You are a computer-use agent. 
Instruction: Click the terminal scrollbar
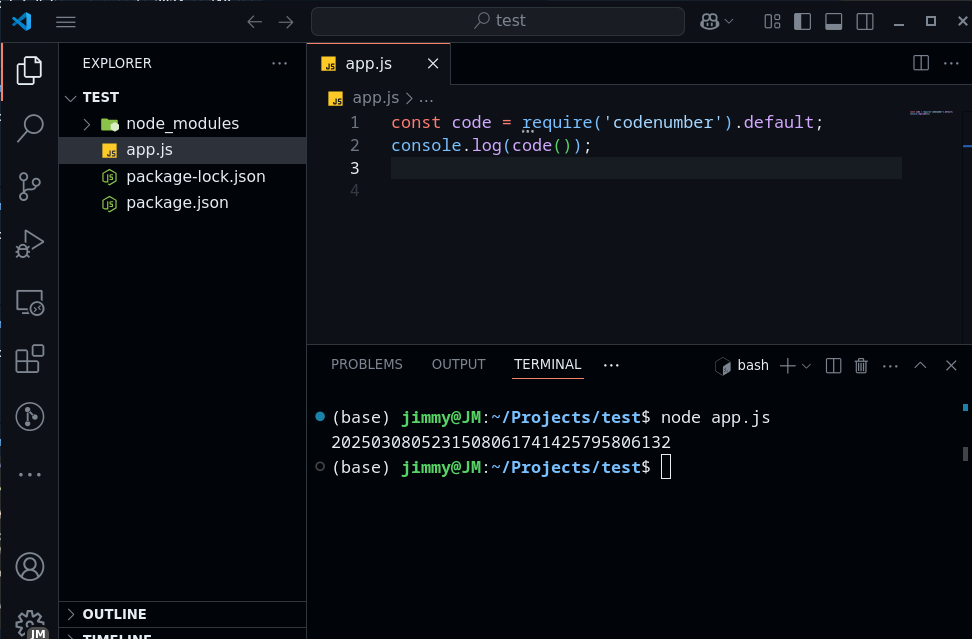[965, 454]
